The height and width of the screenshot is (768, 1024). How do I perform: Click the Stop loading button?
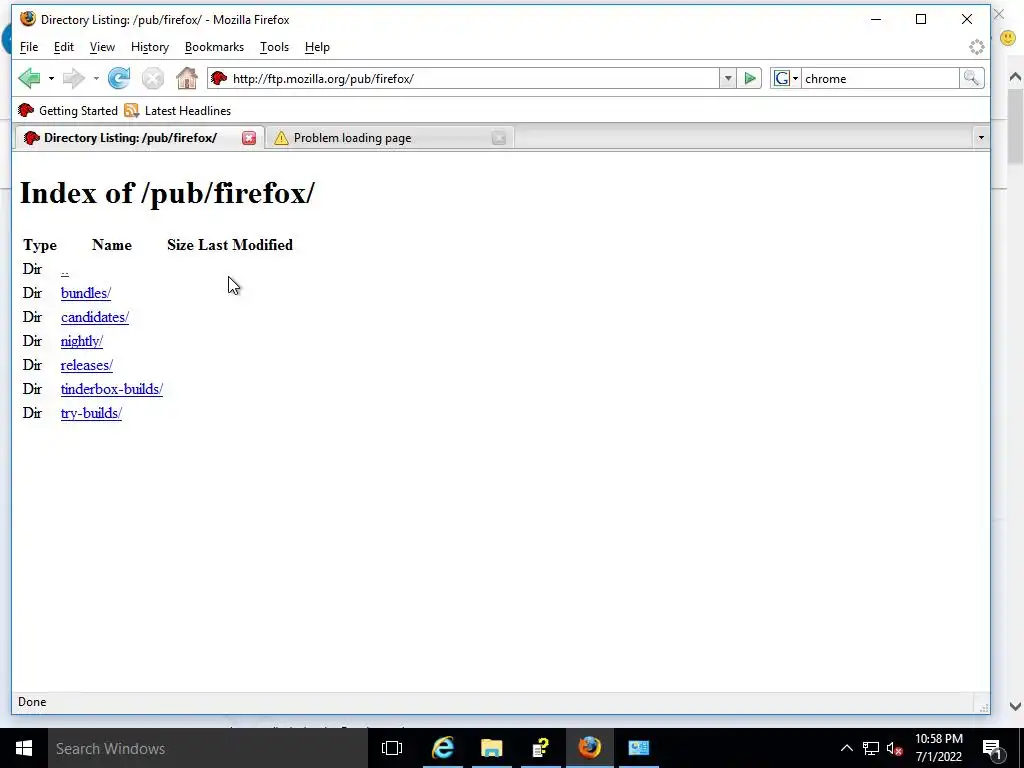point(153,78)
